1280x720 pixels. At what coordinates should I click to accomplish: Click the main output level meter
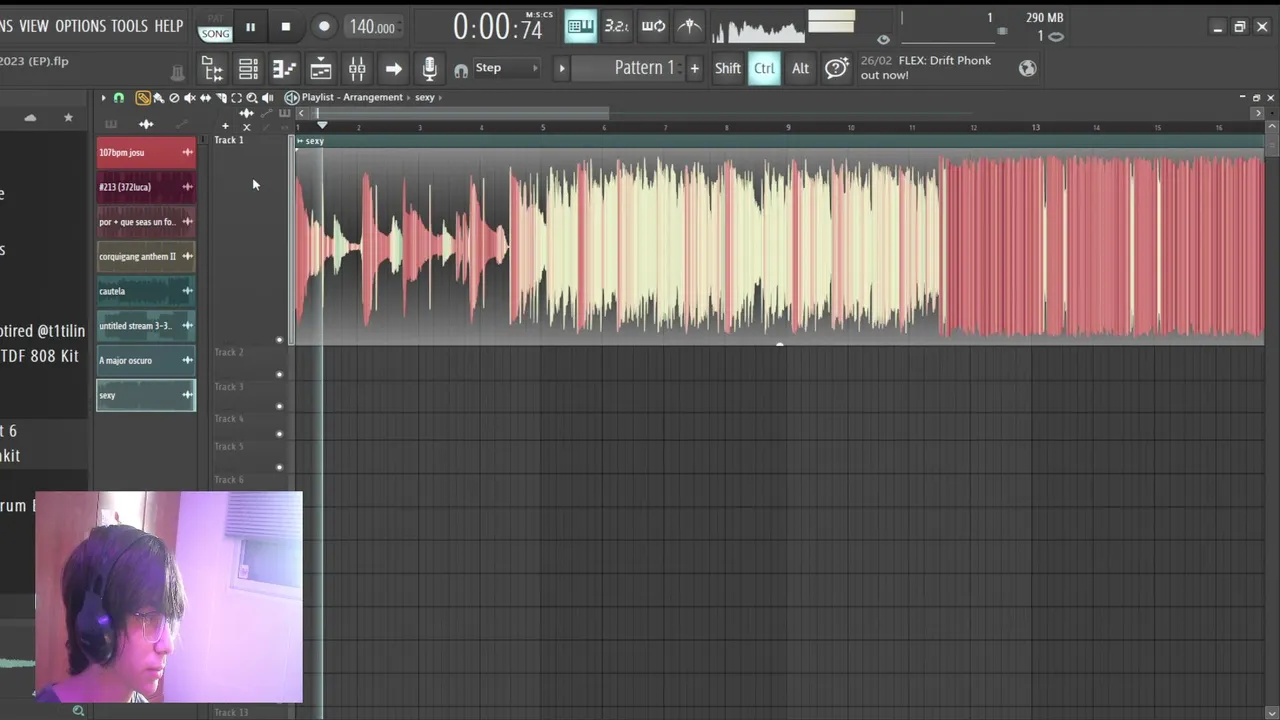click(831, 21)
